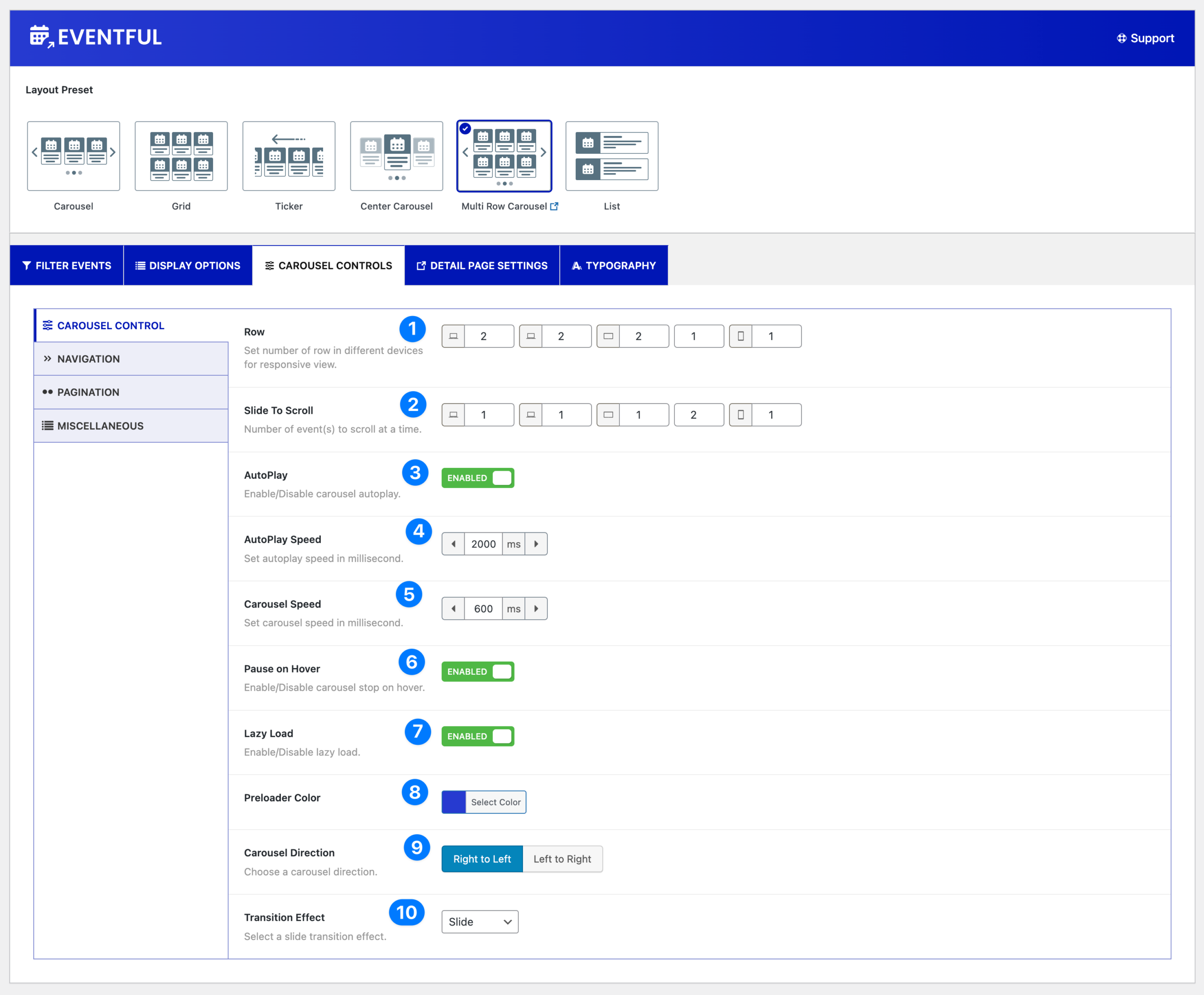Click Row tablet landscape device icon
Image resolution: width=1204 pixels, height=995 pixels.
coord(608,336)
